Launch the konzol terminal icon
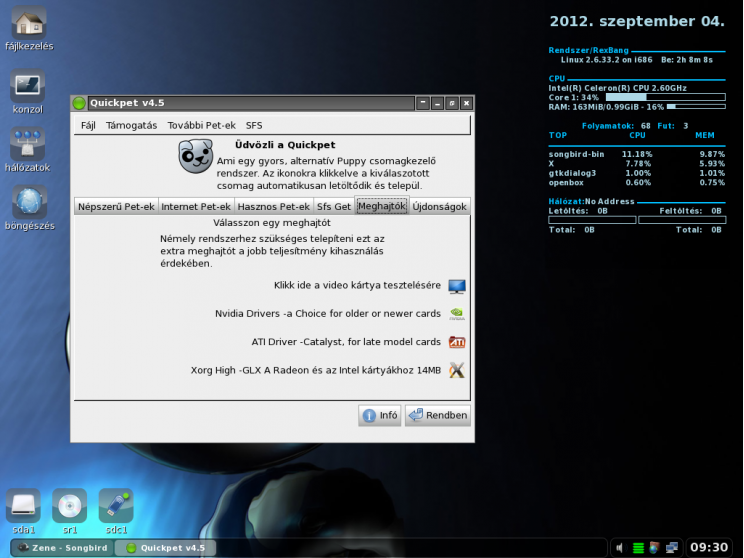 [28, 85]
